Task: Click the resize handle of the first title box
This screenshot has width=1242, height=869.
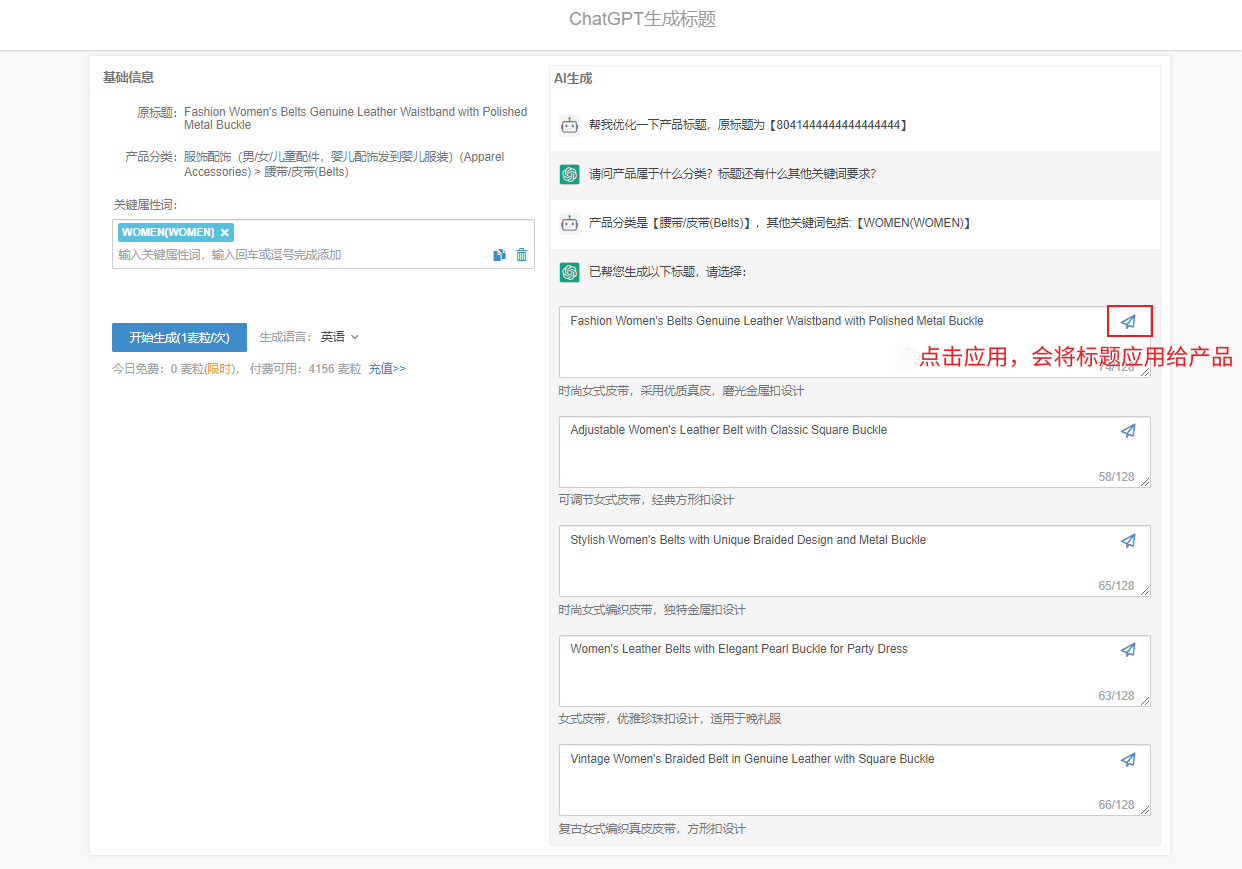Action: [1146, 372]
